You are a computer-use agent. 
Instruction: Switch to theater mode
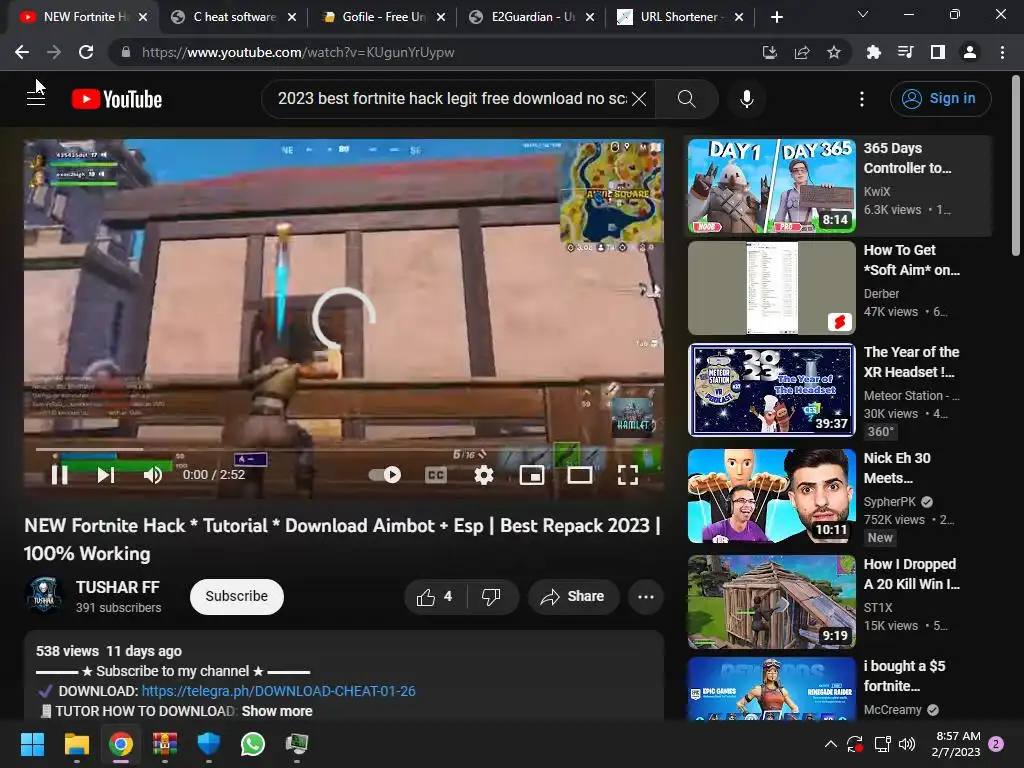pos(580,475)
